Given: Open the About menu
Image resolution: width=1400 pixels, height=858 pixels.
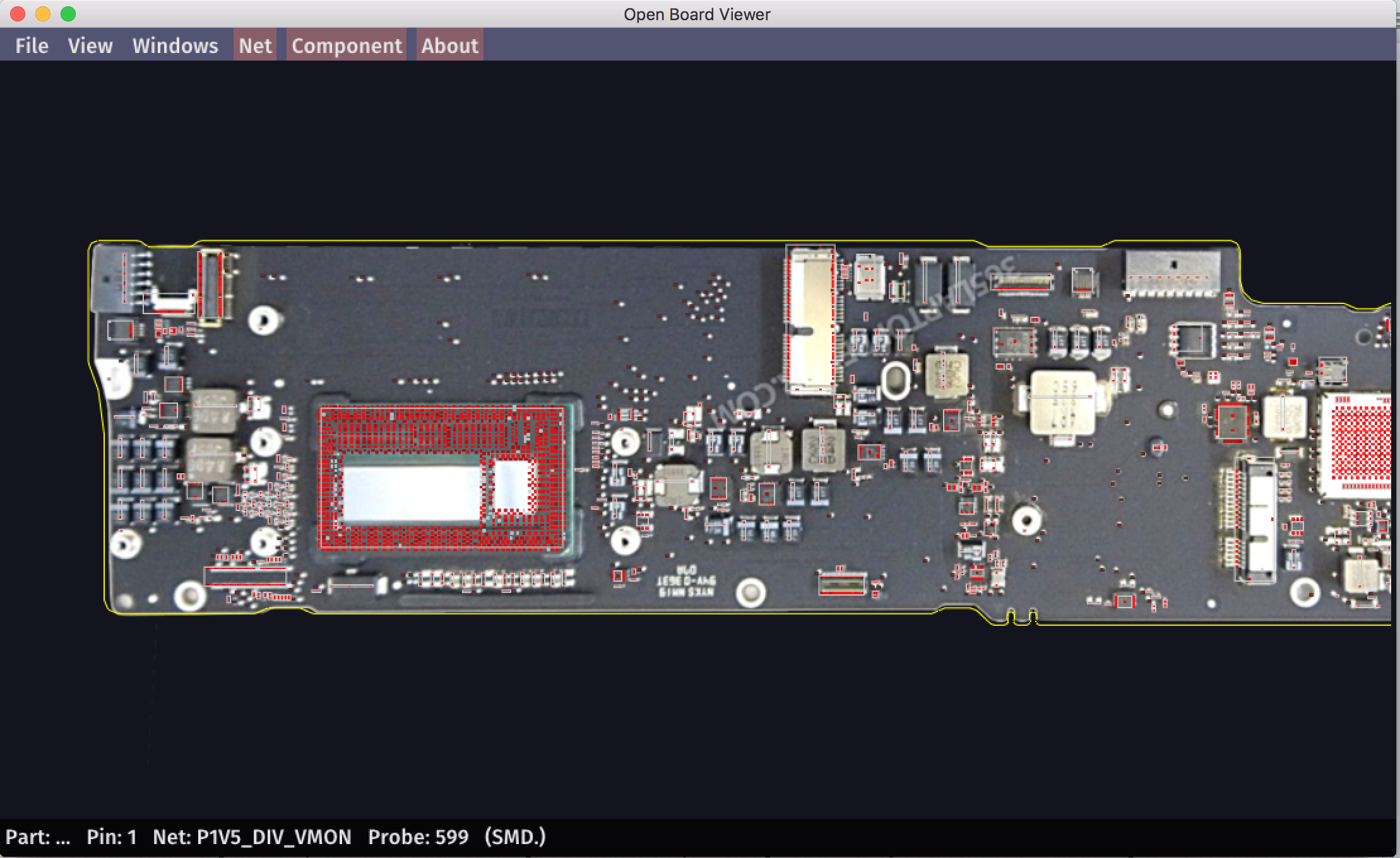Looking at the screenshot, I should coord(449,45).
